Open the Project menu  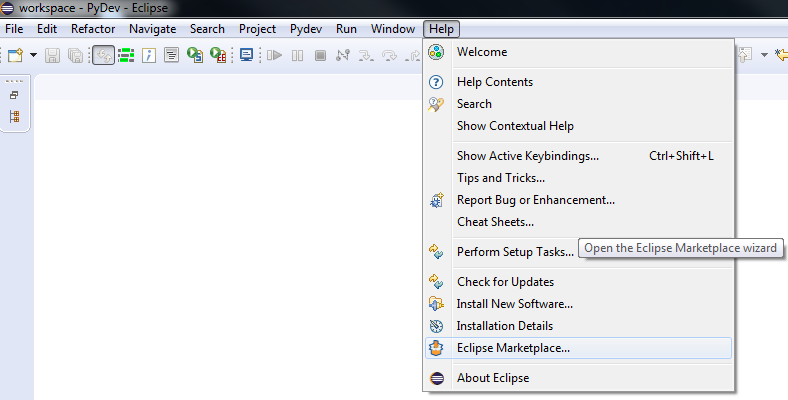click(257, 29)
